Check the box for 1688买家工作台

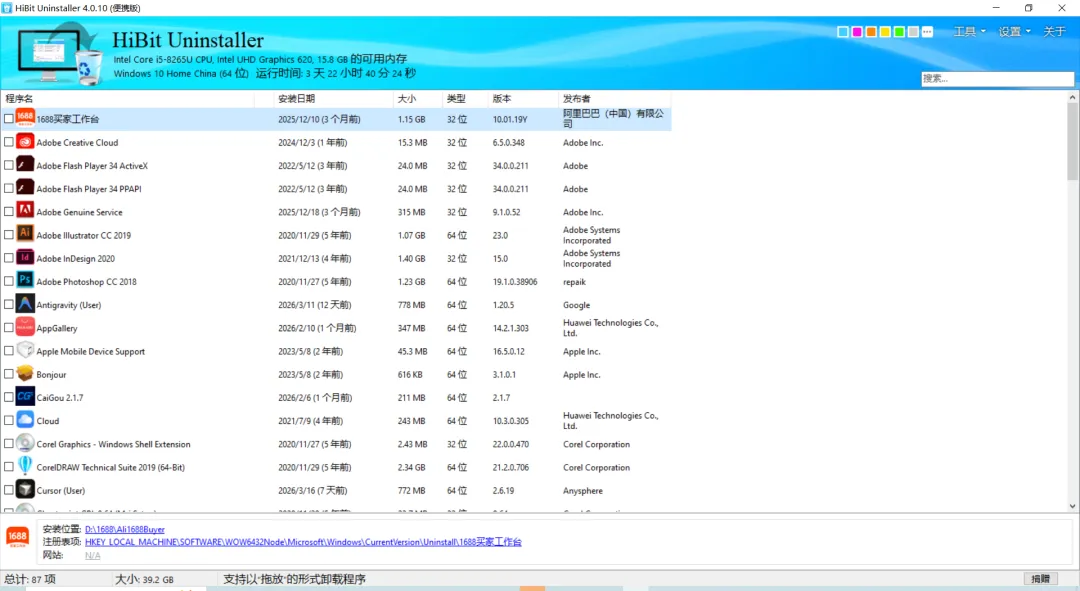click(8, 118)
